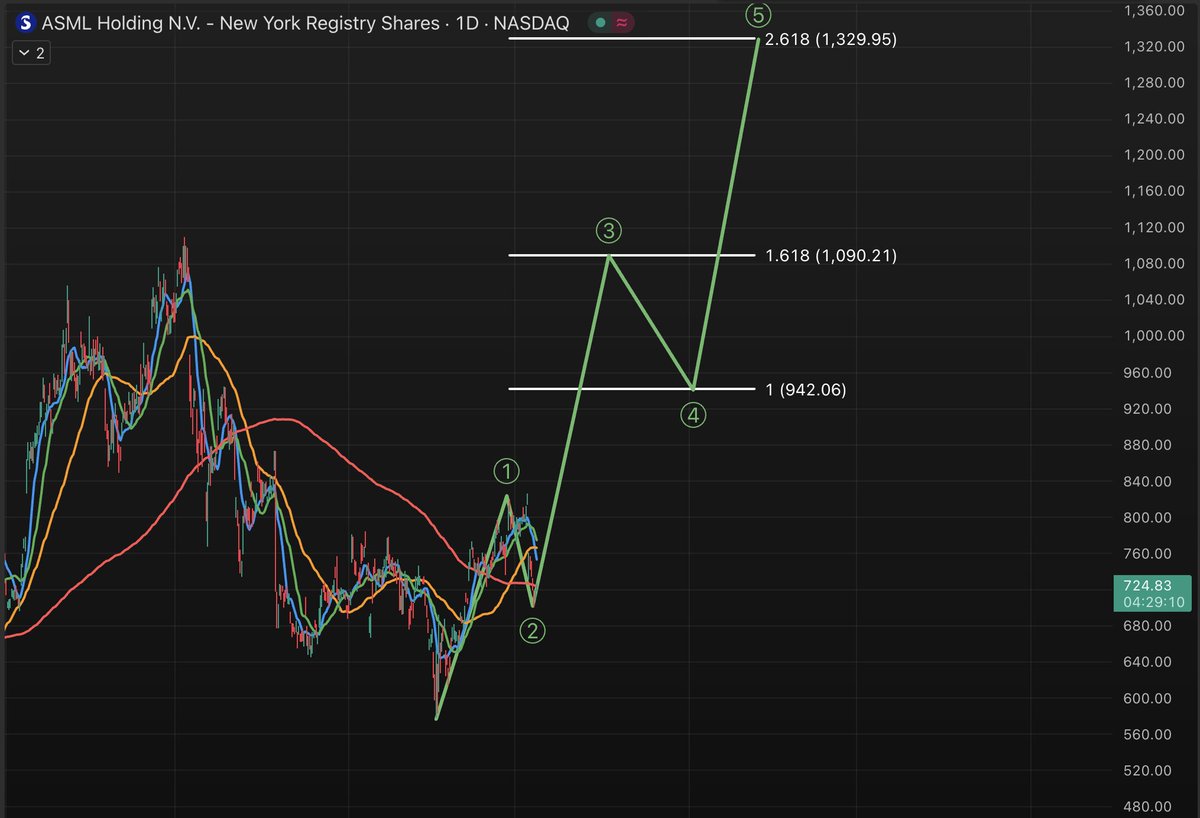Select the circled wave 3 label
1200x818 pixels.
coord(609,231)
